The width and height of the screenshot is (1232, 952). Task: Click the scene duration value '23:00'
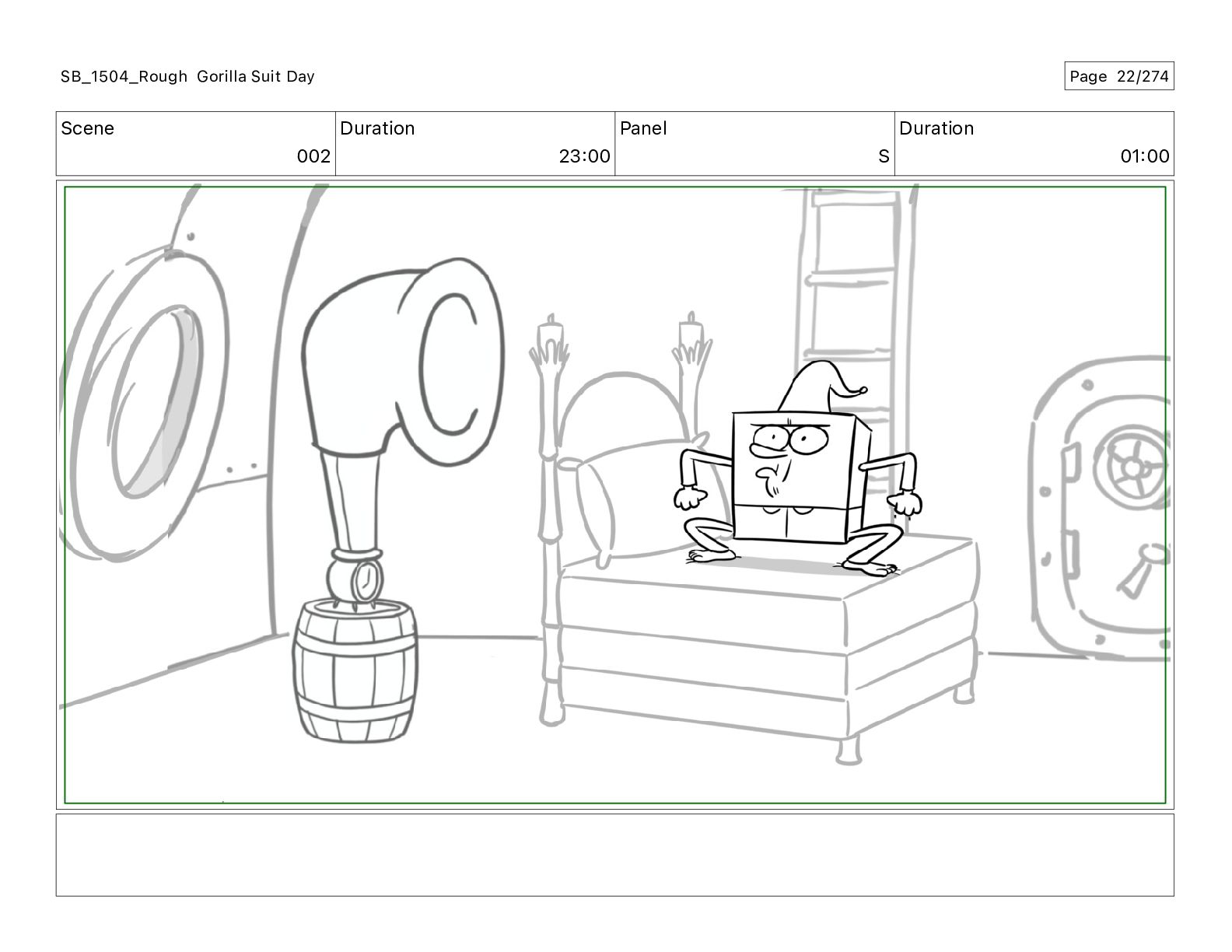click(584, 156)
